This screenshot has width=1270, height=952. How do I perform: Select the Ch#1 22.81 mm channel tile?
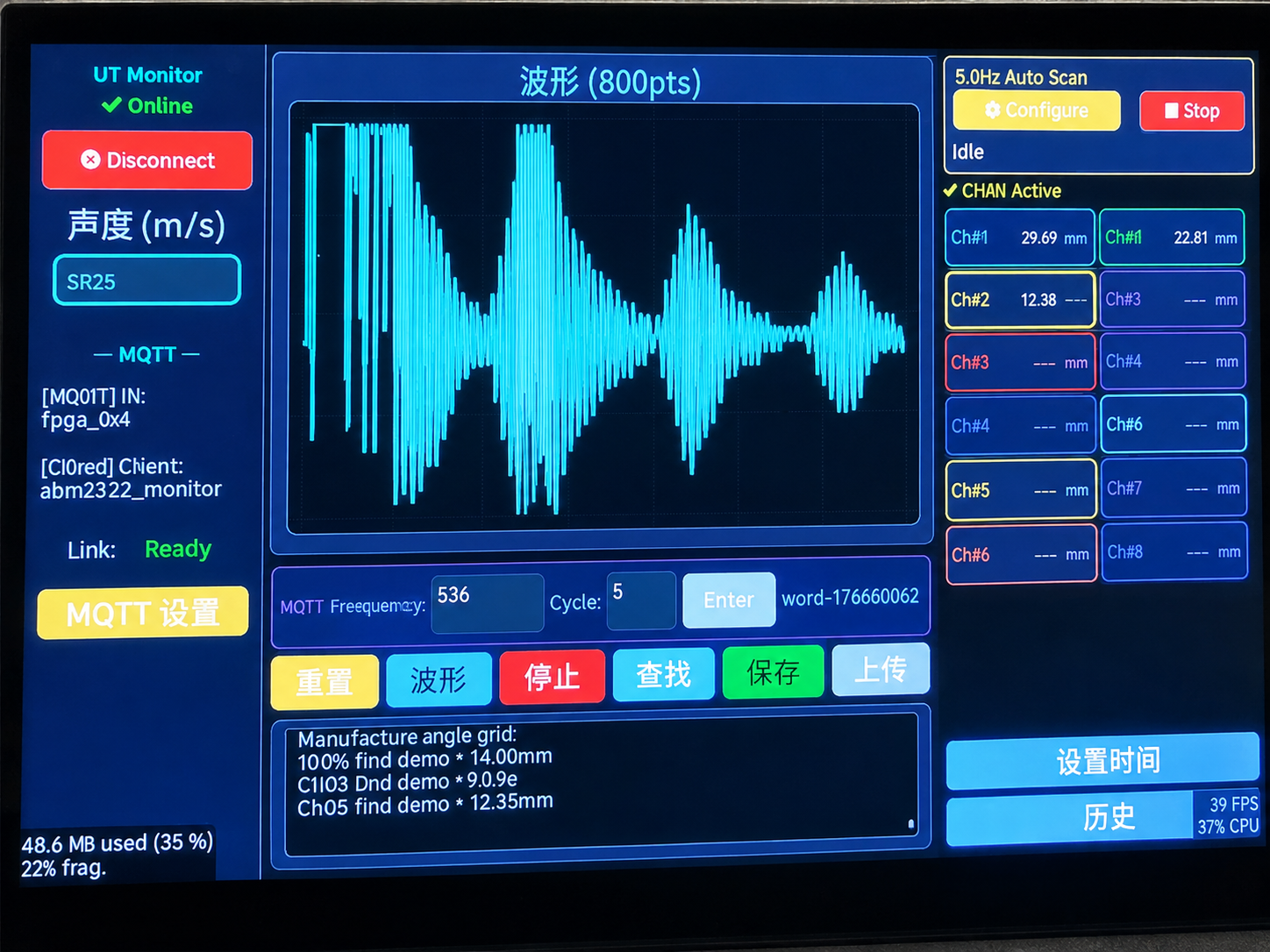point(1172,237)
